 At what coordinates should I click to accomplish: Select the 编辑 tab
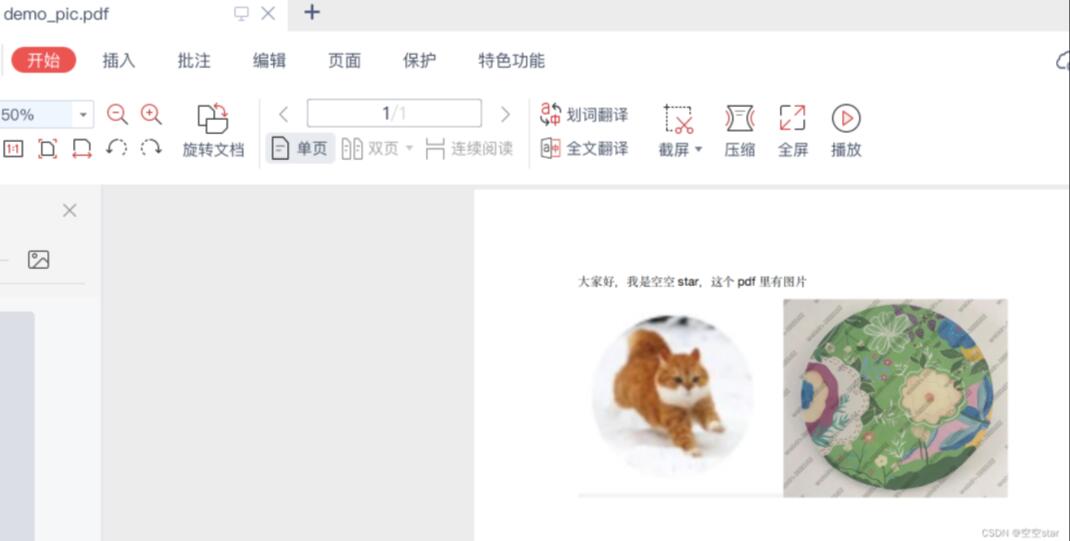269,61
